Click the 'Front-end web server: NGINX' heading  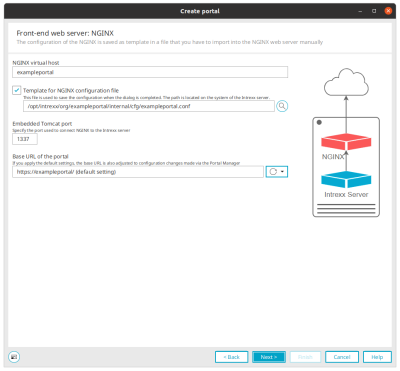(65, 33)
